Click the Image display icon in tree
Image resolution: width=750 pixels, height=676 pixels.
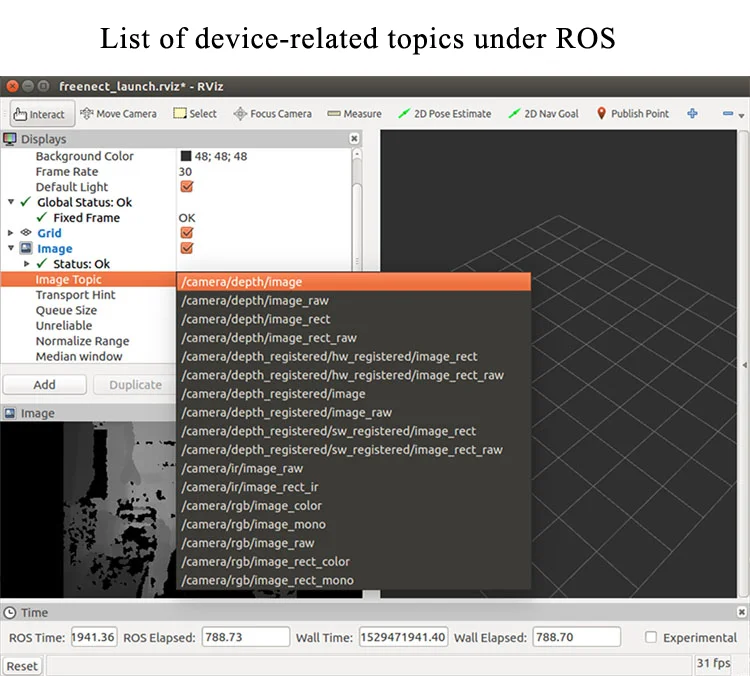(x=26, y=248)
